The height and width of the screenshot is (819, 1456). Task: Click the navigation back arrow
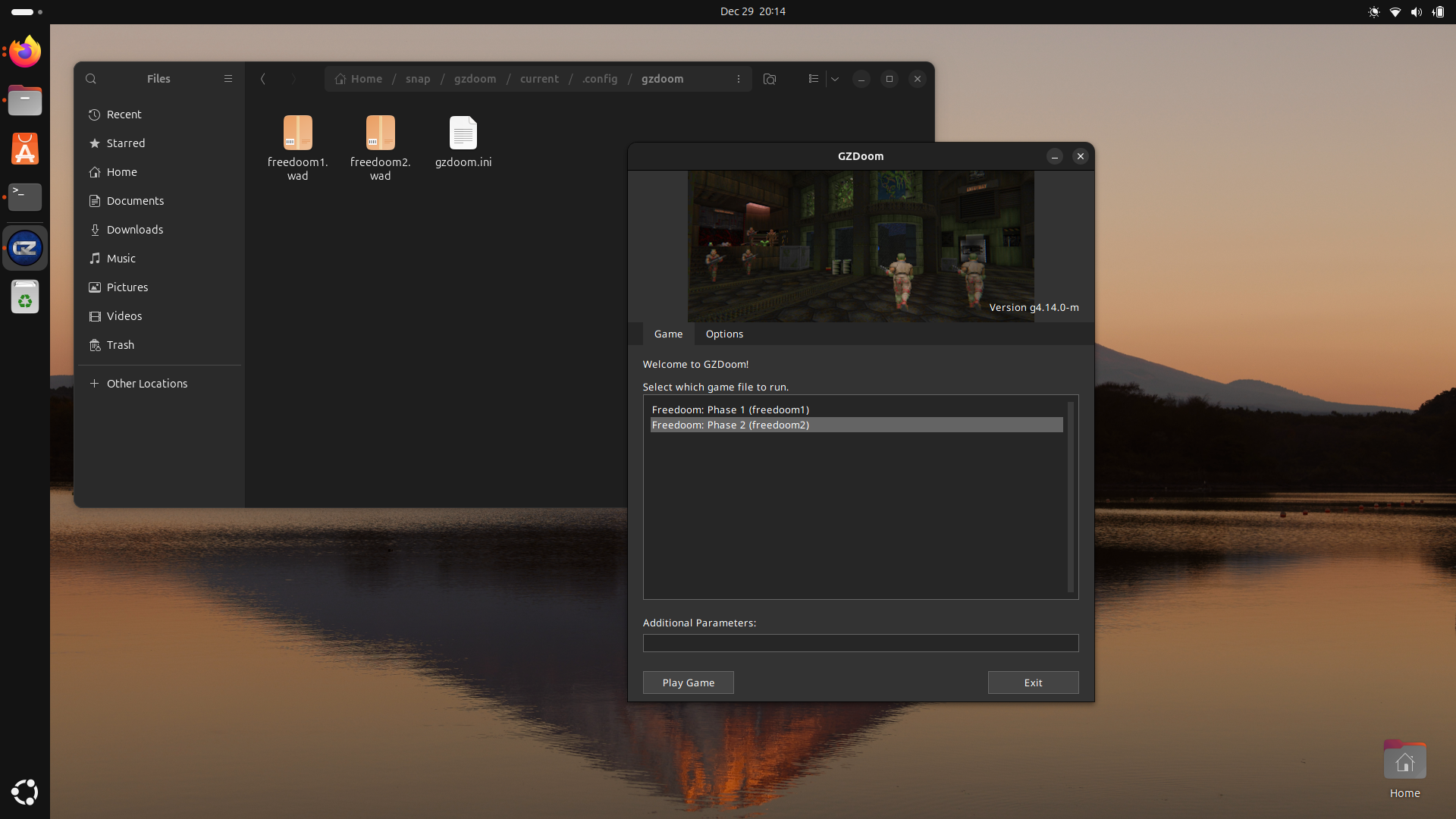262,78
